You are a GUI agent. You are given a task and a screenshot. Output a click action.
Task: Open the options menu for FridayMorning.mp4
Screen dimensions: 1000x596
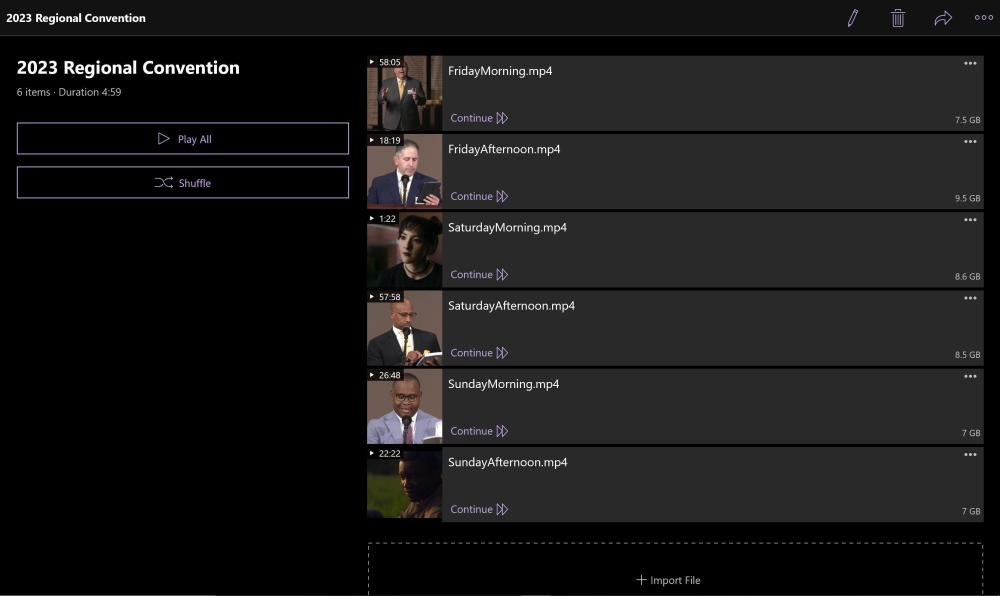coord(970,63)
